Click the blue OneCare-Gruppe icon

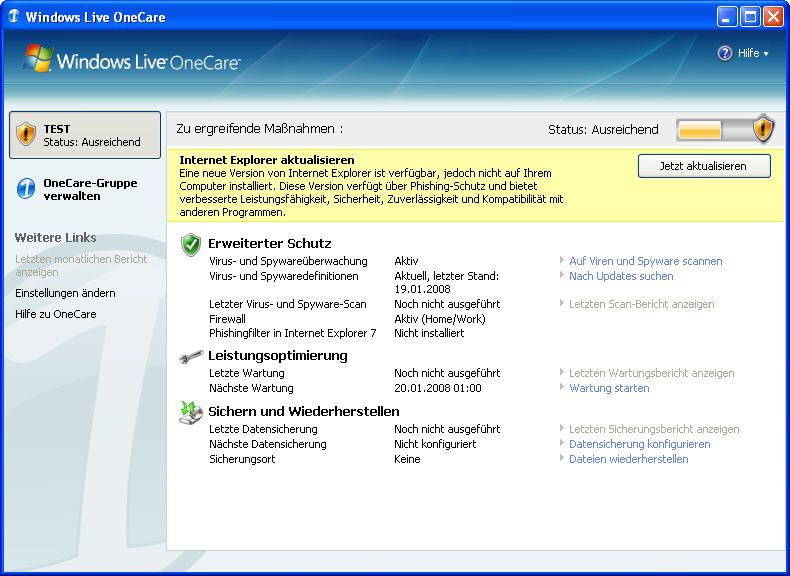pyautogui.click(x=26, y=189)
